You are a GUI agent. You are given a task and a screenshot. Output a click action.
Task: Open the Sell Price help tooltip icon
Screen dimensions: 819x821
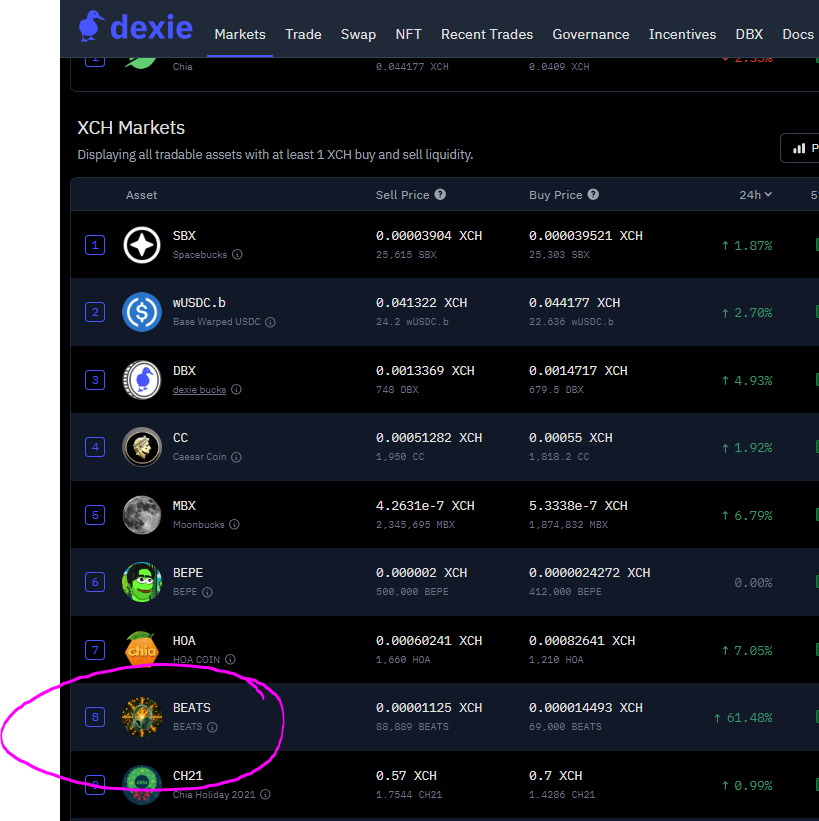tap(441, 195)
